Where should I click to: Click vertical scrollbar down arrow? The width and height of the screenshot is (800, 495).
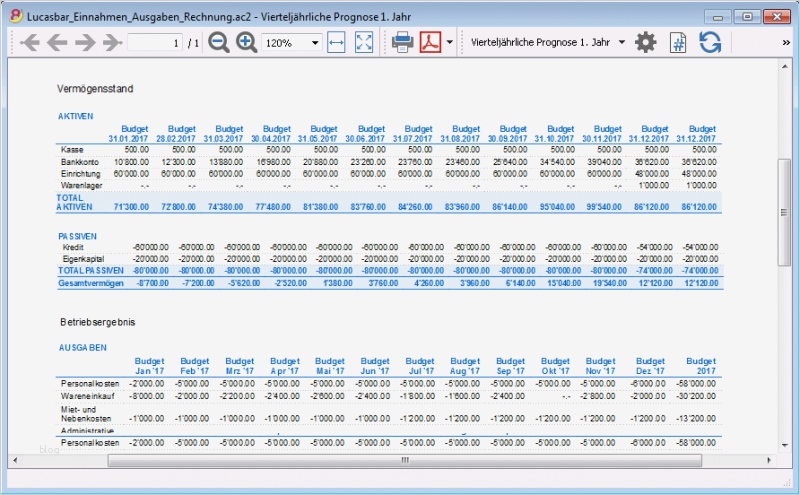coord(785,445)
